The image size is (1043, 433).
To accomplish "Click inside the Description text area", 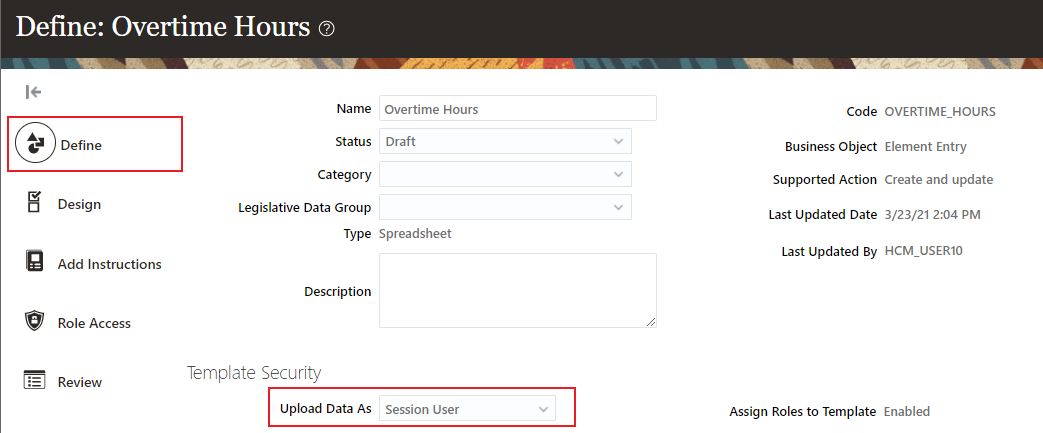I will click(x=517, y=289).
